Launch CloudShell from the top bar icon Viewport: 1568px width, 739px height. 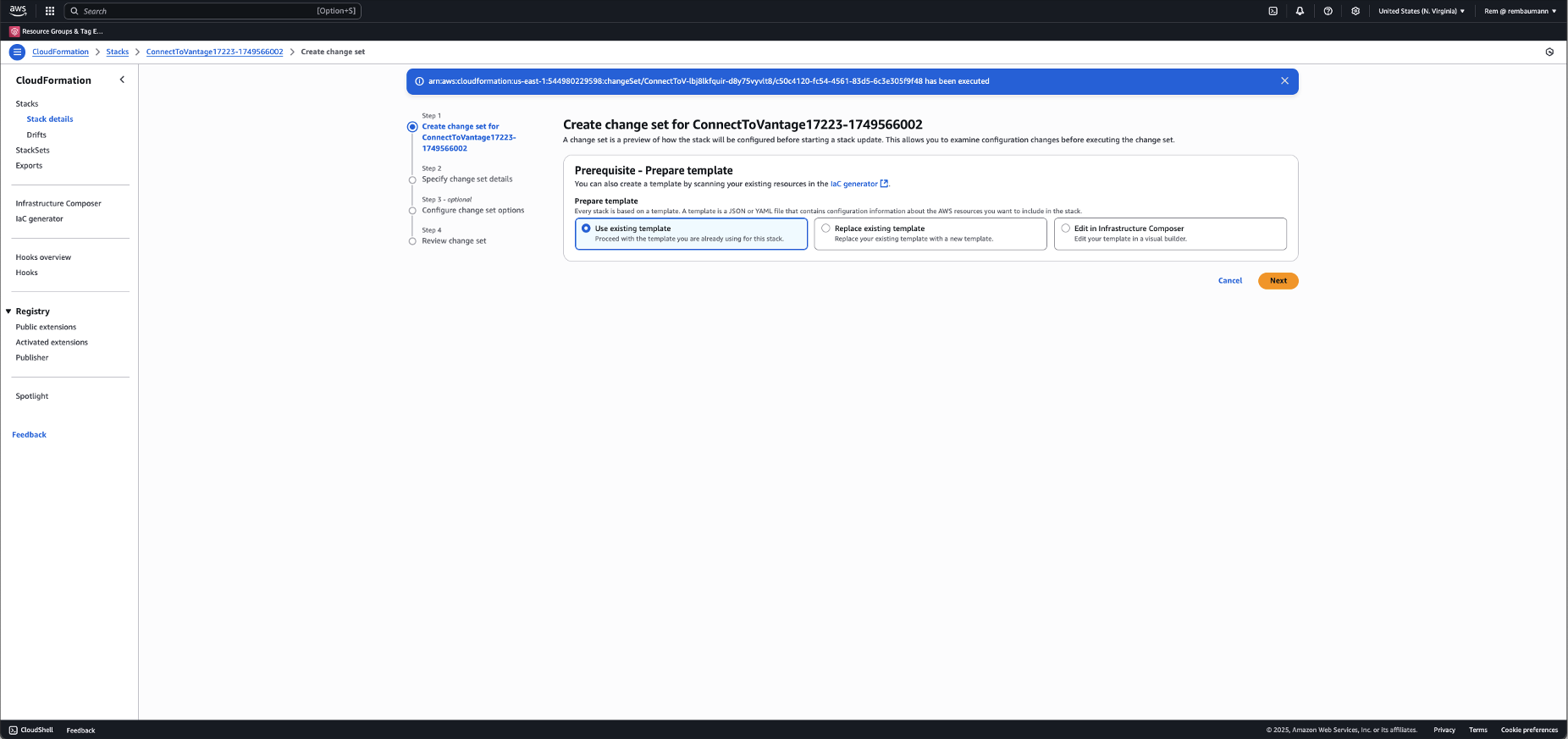pos(1273,11)
